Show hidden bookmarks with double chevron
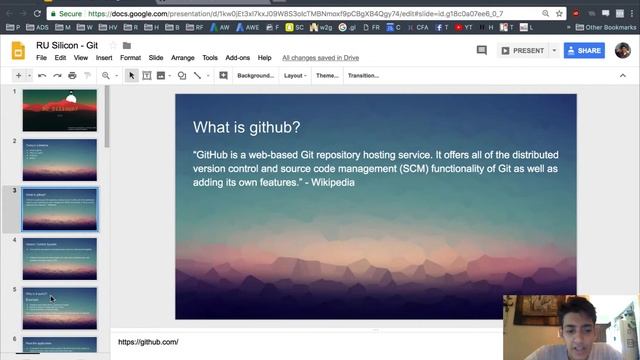The height and width of the screenshot is (360, 640). (568, 27)
